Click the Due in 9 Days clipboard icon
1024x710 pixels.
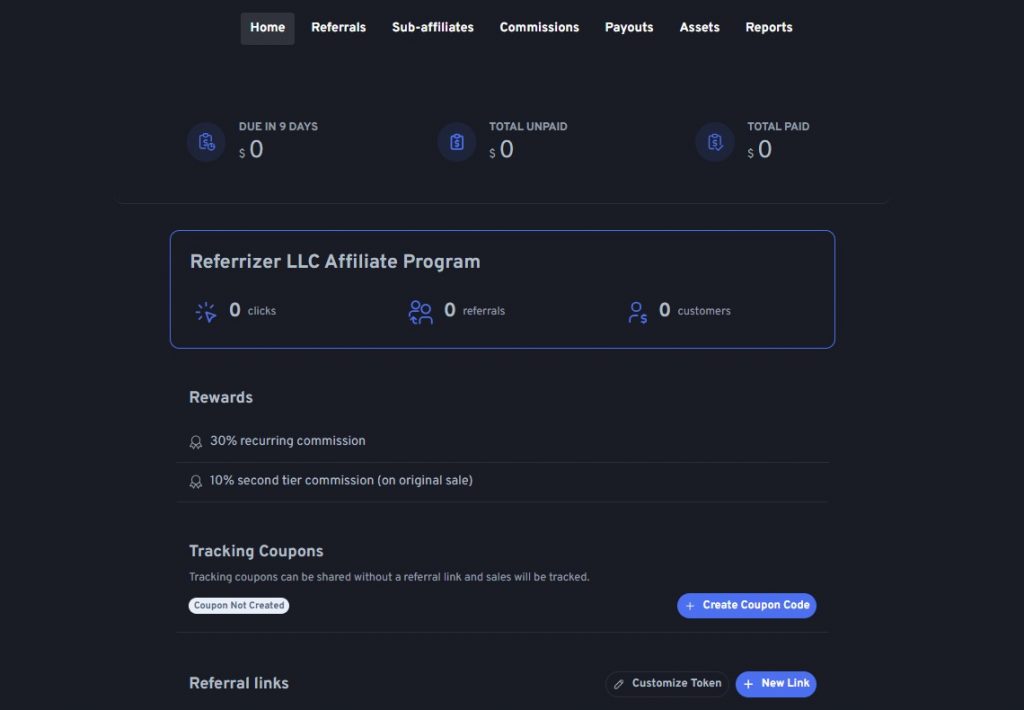(x=206, y=142)
